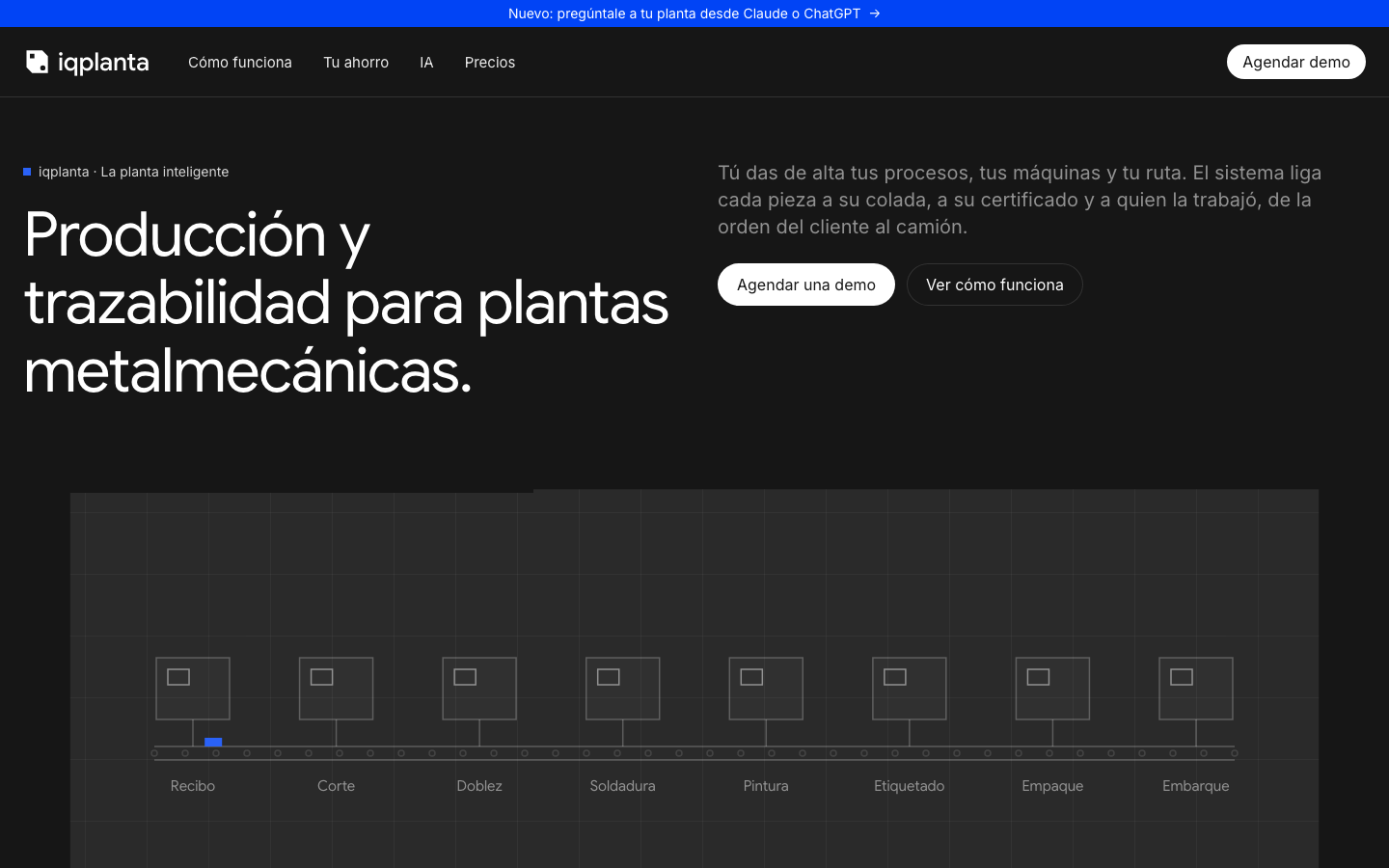1389x868 pixels.
Task: Click the 'iqplanta · La planta inteligente' tagline
Action: 134,172
